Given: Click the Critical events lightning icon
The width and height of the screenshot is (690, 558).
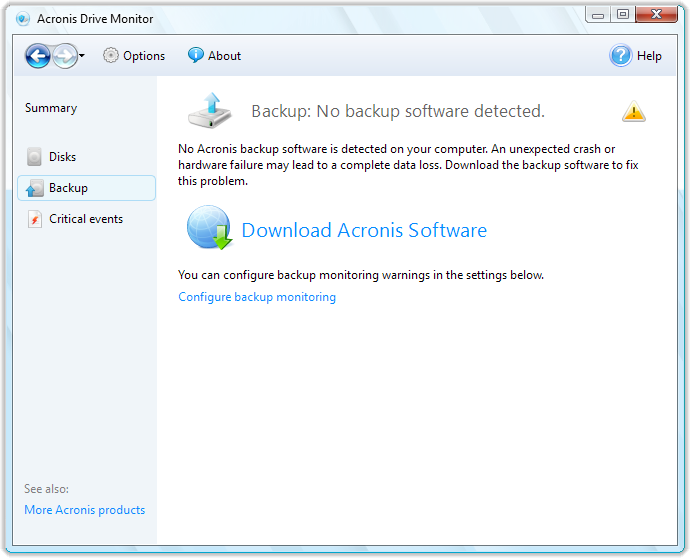Looking at the screenshot, I should click(x=35, y=219).
